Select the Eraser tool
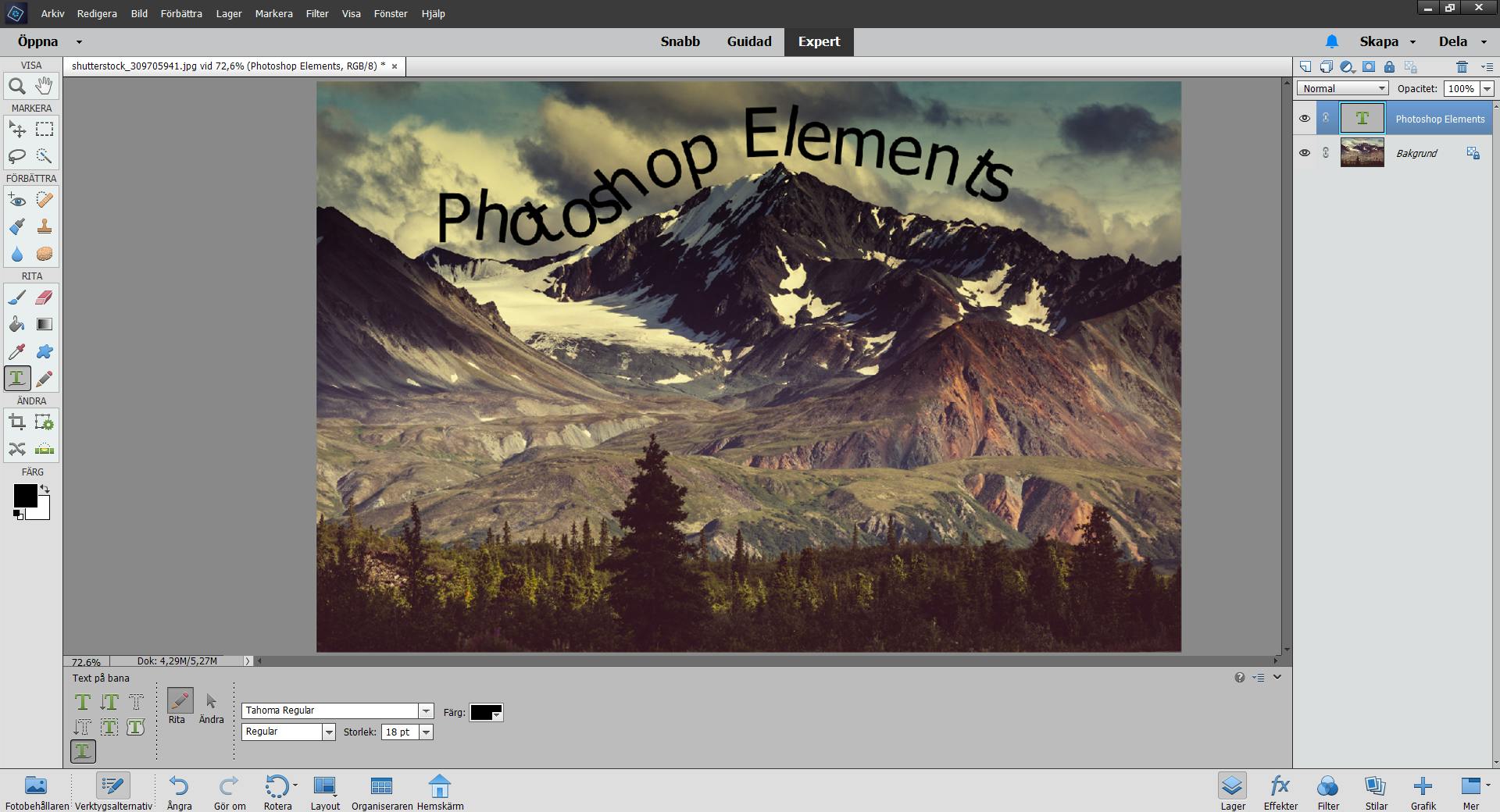 45,297
